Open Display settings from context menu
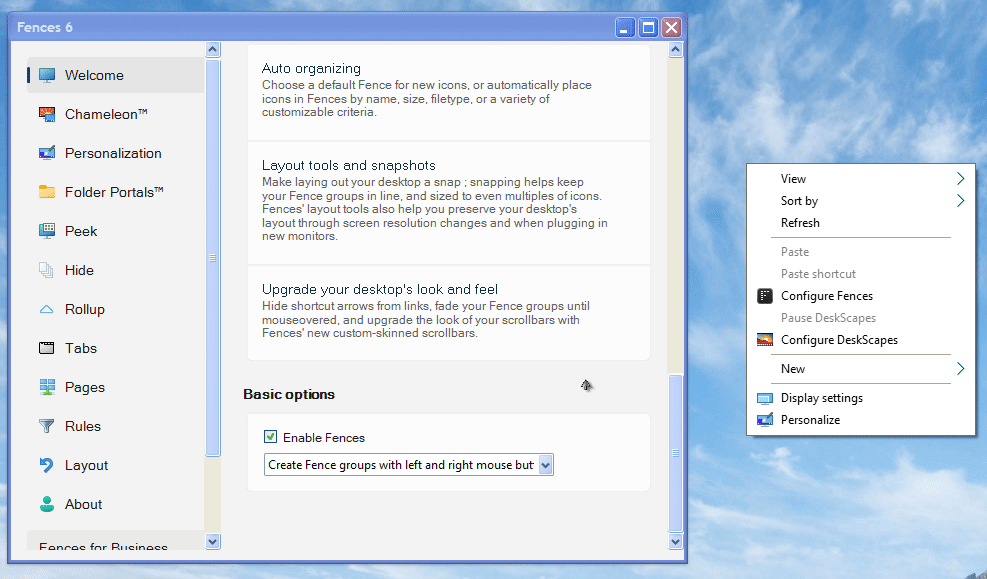Image resolution: width=987 pixels, height=579 pixels. [821, 398]
